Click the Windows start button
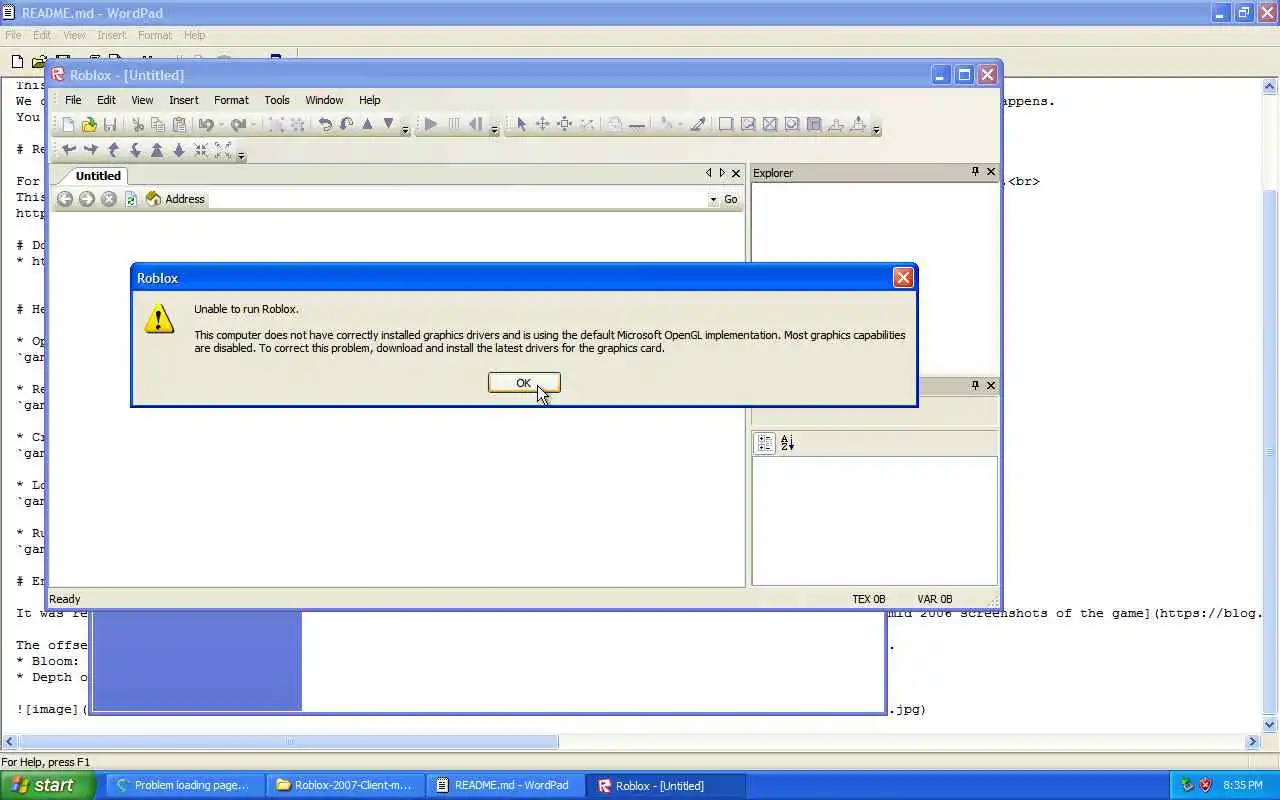 coord(48,785)
